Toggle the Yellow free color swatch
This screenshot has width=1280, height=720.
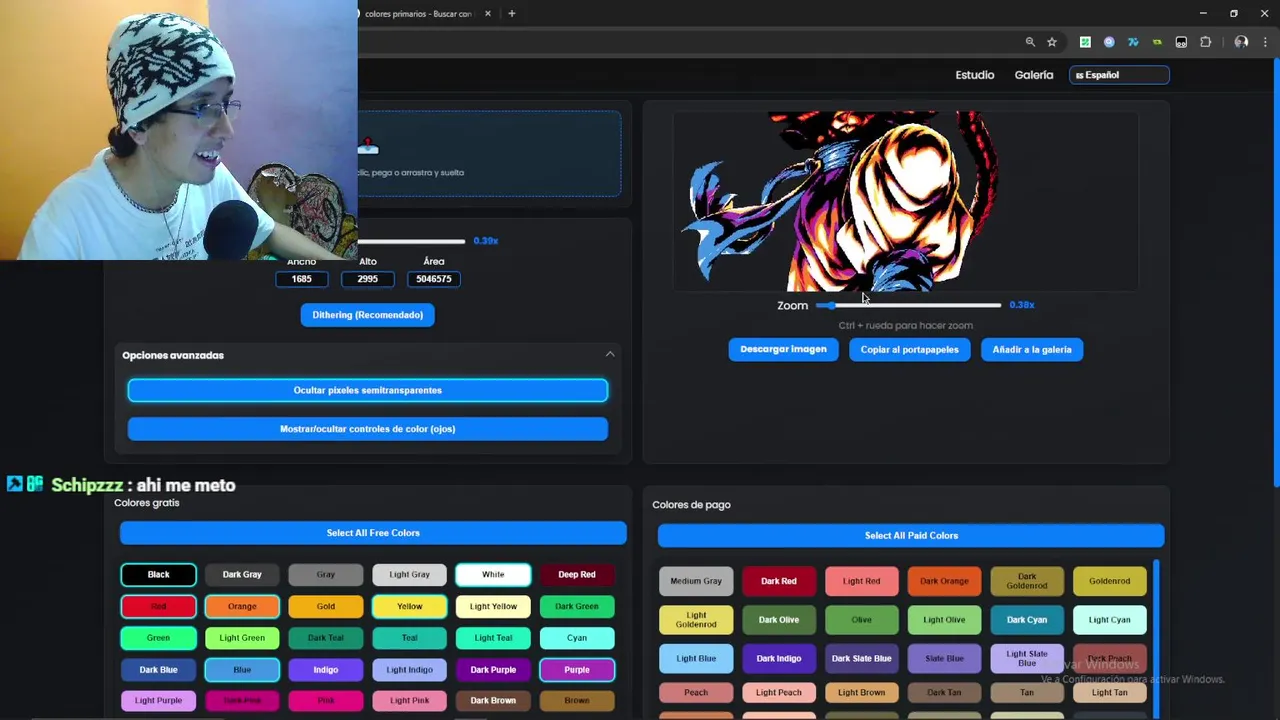pos(409,606)
